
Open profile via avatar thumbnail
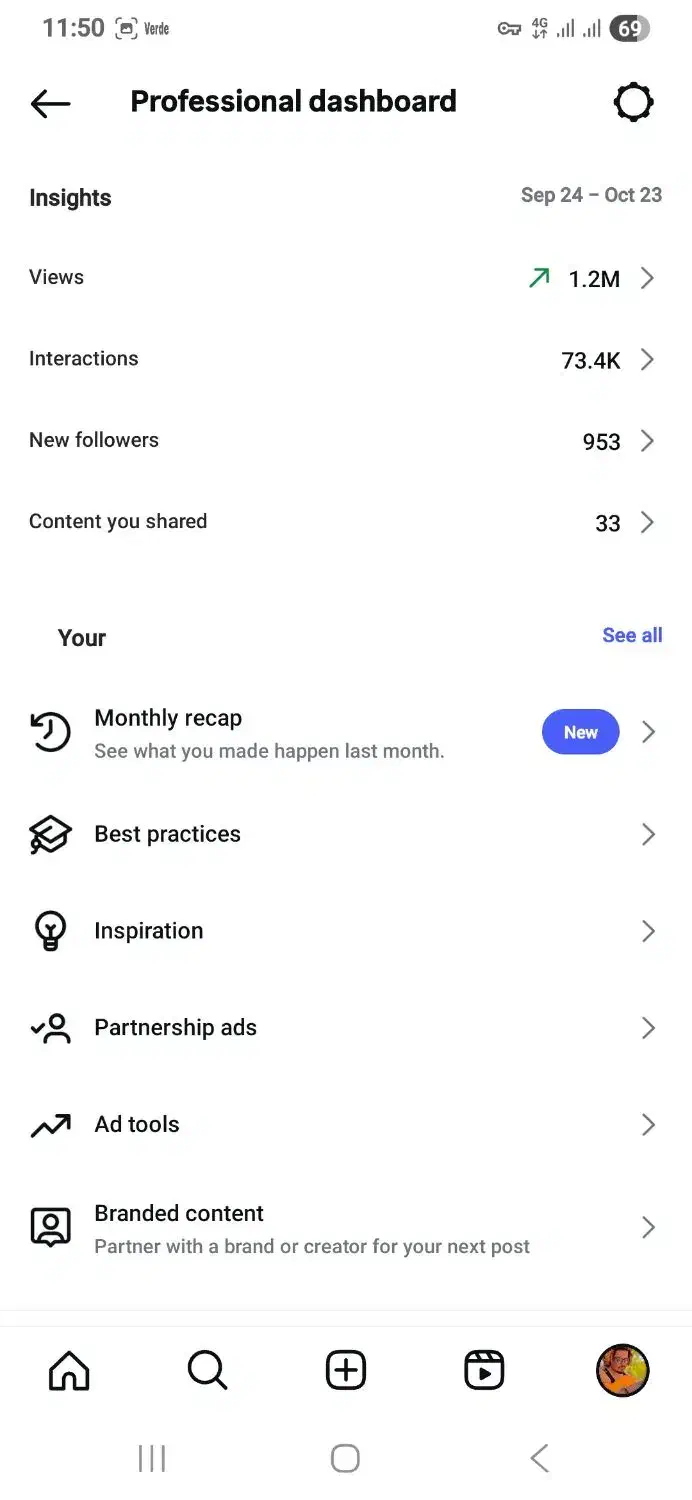(622, 1370)
